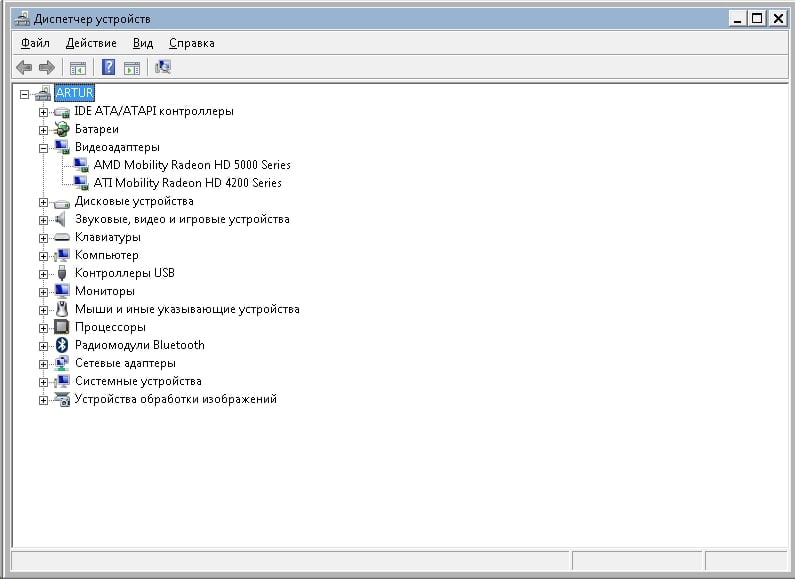The height and width of the screenshot is (579, 795).
Task: Collapse the Видеоадаптеры node
Action: tap(44, 148)
